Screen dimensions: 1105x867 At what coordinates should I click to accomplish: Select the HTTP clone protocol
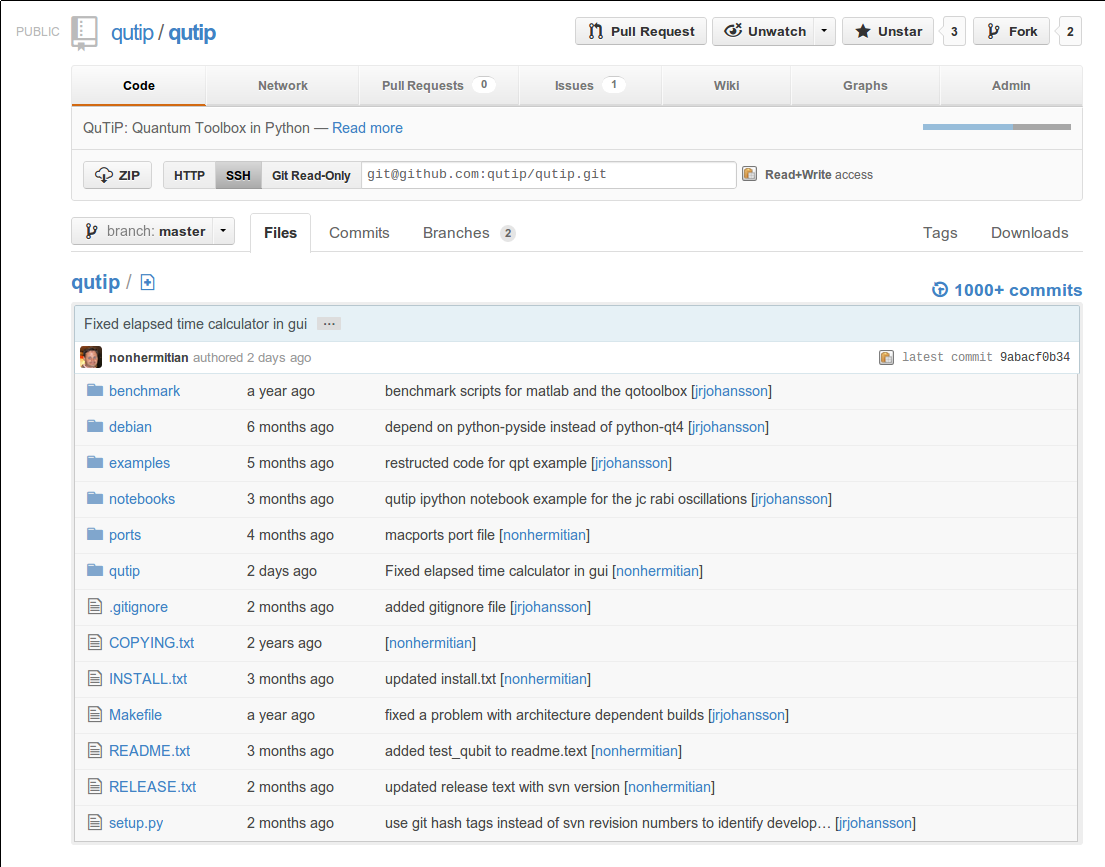pyautogui.click(x=189, y=175)
